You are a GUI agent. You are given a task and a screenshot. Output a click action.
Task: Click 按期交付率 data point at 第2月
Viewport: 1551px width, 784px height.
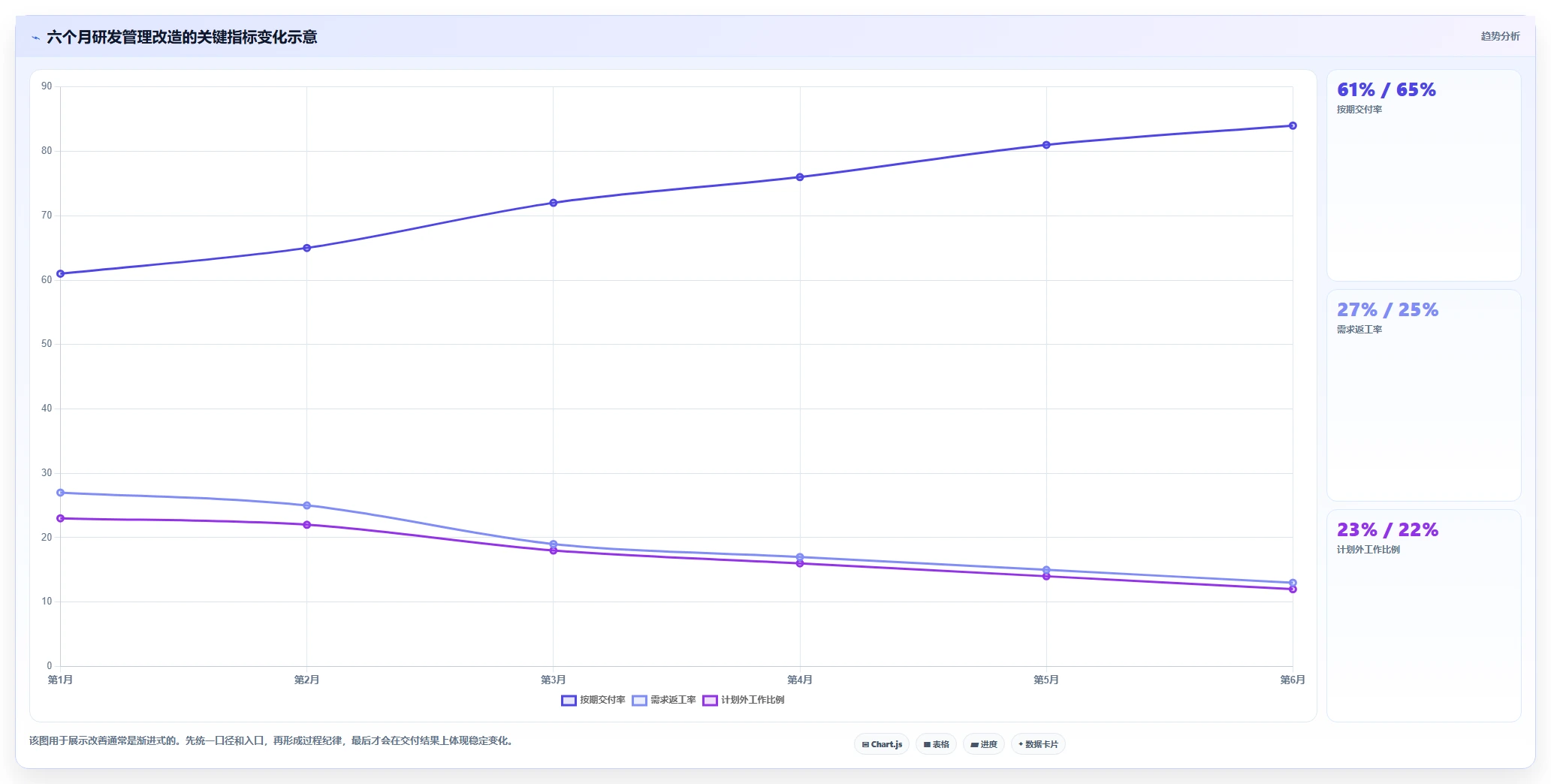pos(306,248)
